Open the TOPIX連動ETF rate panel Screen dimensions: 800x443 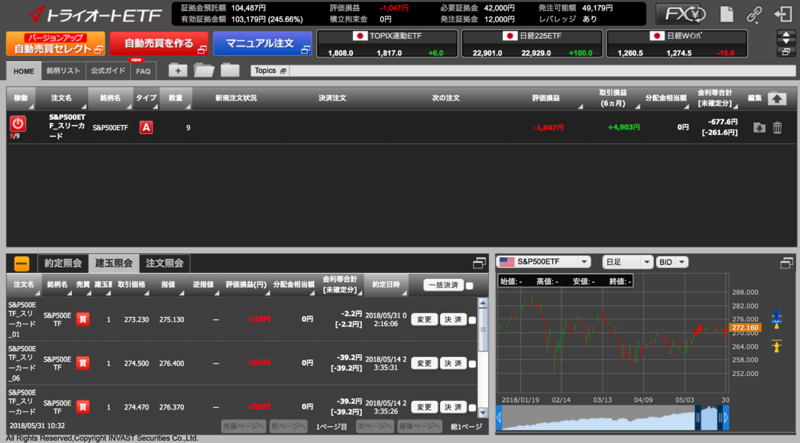point(387,43)
